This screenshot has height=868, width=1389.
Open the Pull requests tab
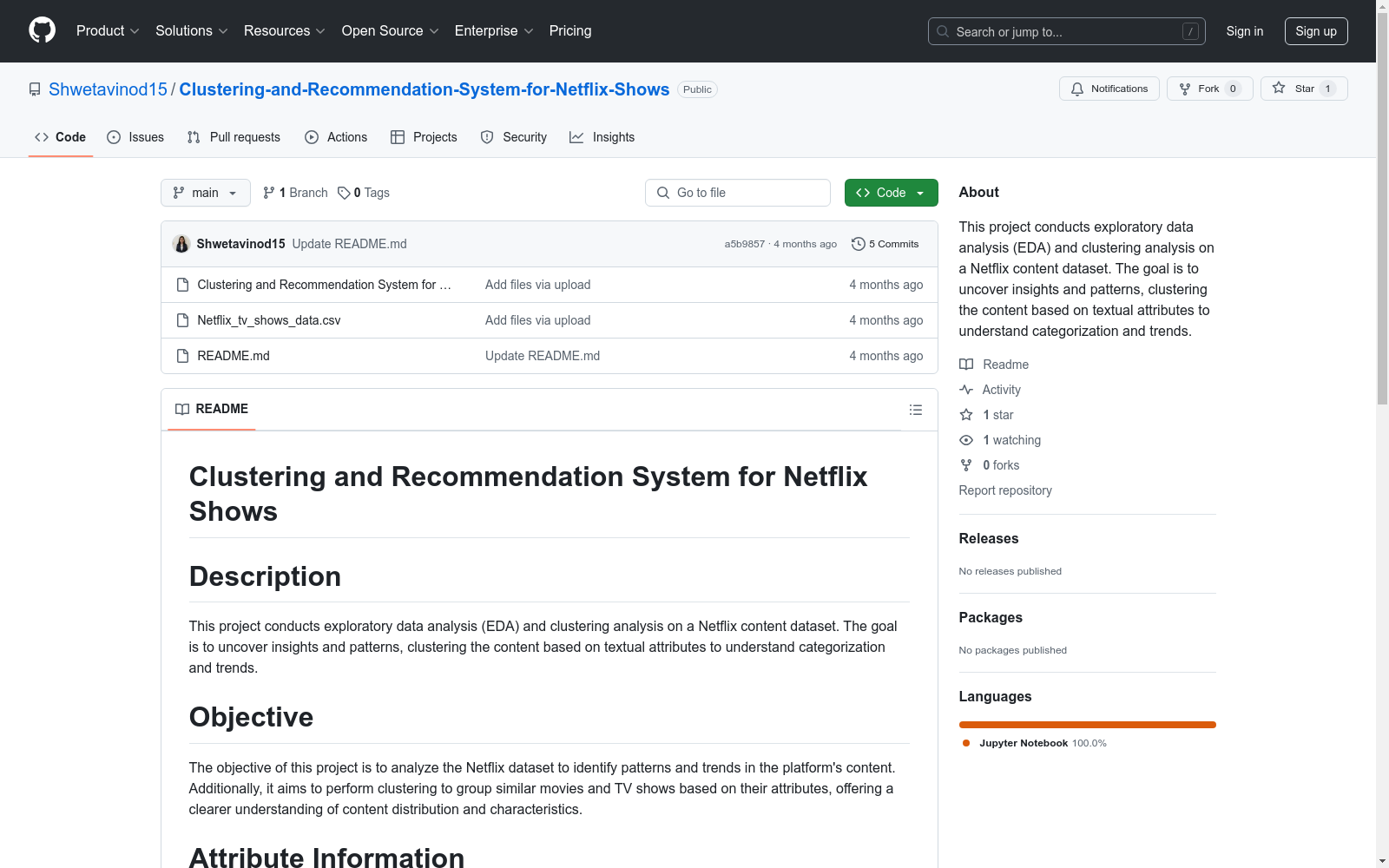[x=234, y=137]
